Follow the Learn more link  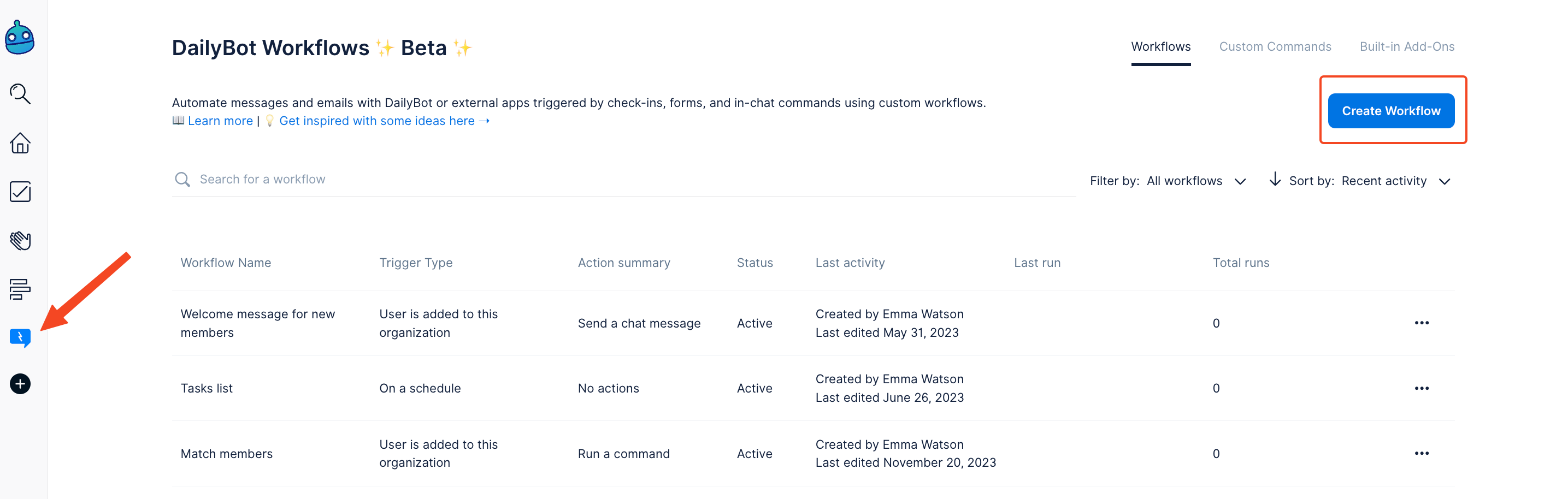pyautogui.click(x=220, y=121)
